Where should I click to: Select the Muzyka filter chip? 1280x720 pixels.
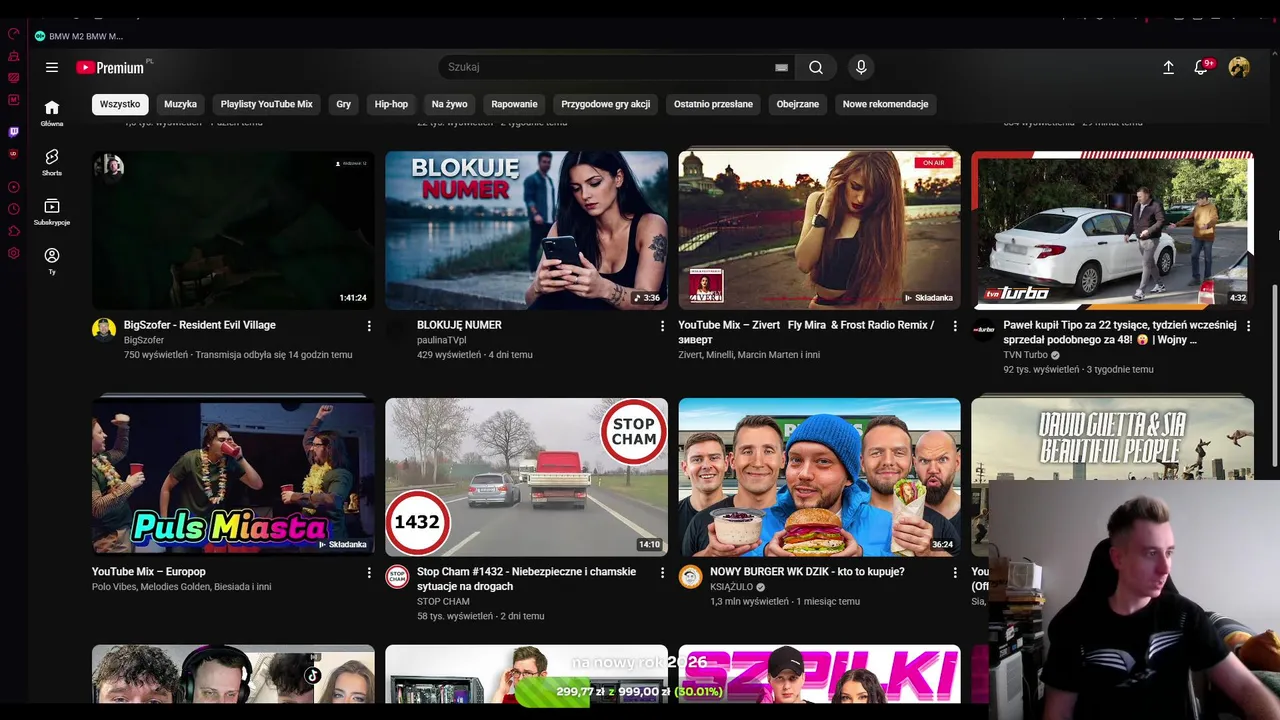click(181, 104)
